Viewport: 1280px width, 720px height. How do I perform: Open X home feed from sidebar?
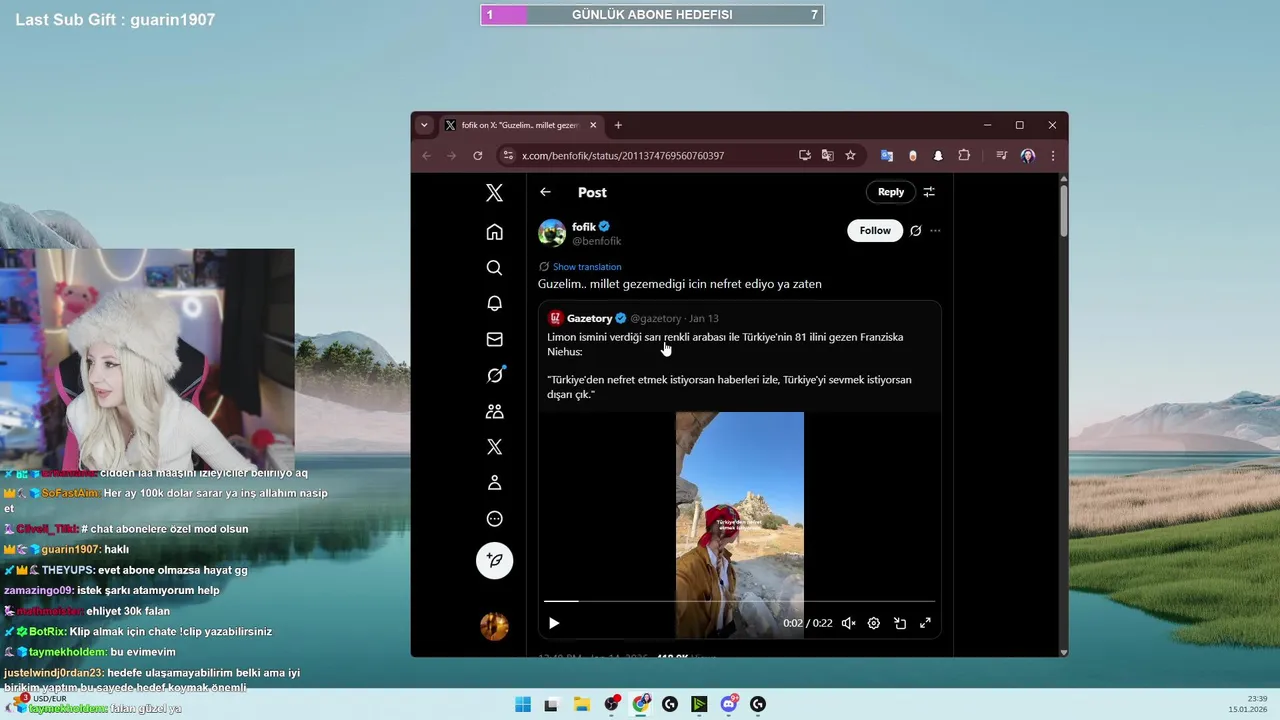(494, 232)
